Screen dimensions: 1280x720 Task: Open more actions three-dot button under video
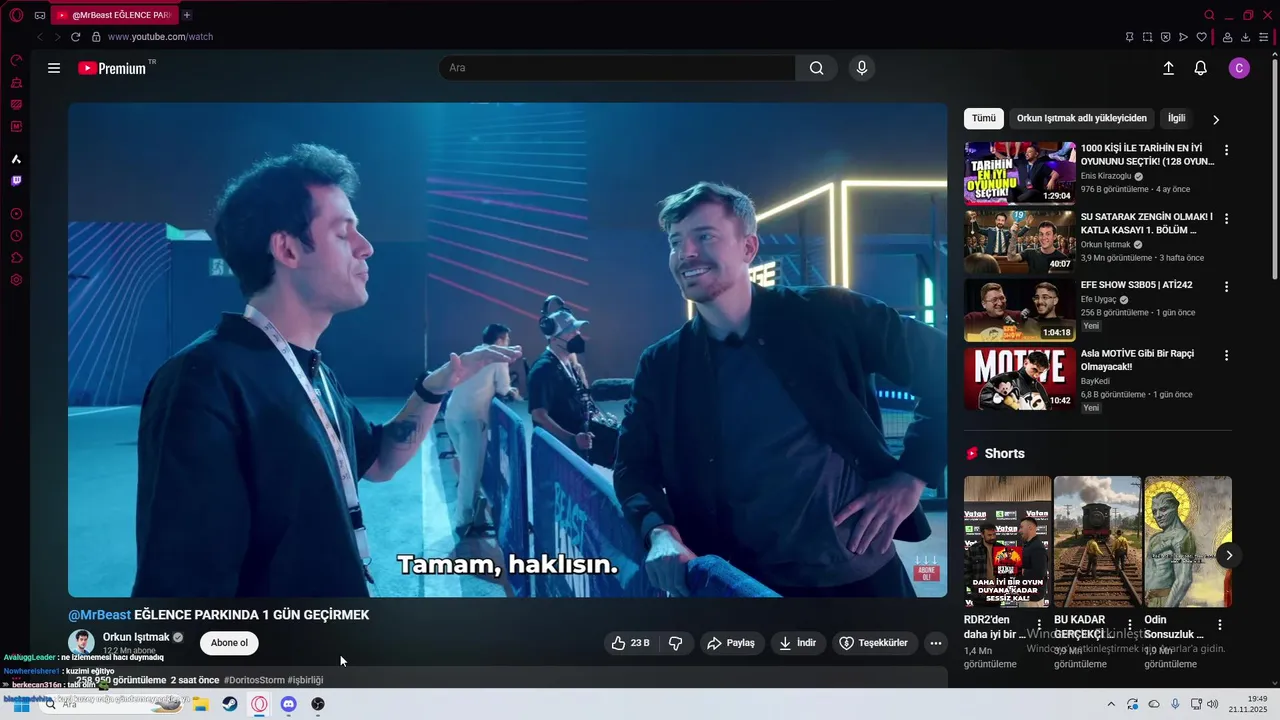point(936,643)
